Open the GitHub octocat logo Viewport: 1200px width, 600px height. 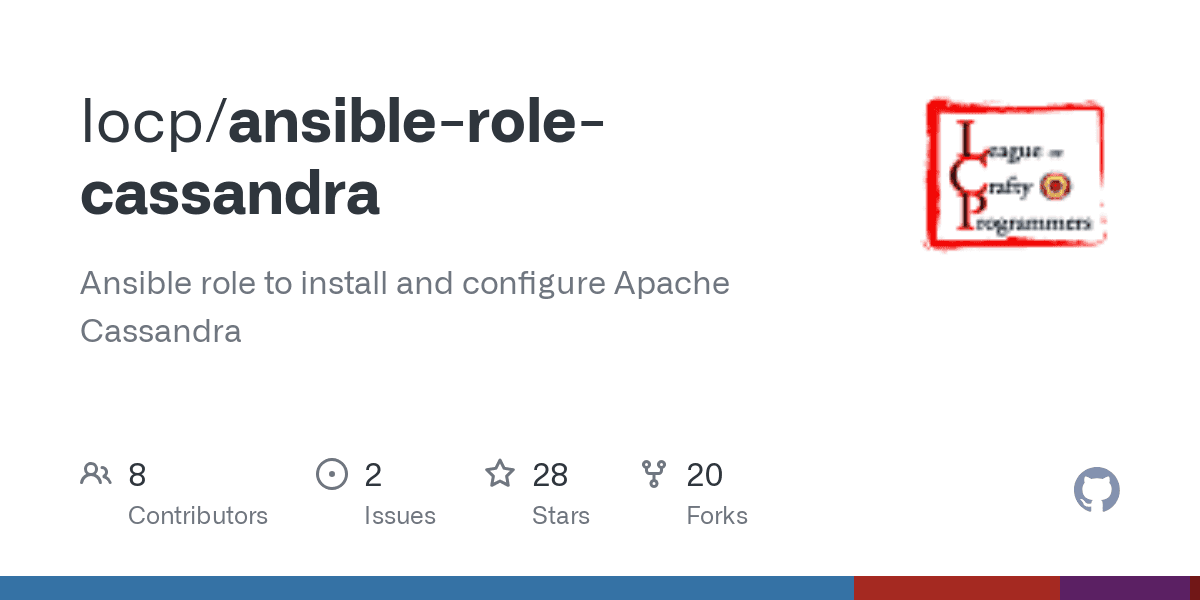(x=1097, y=490)
